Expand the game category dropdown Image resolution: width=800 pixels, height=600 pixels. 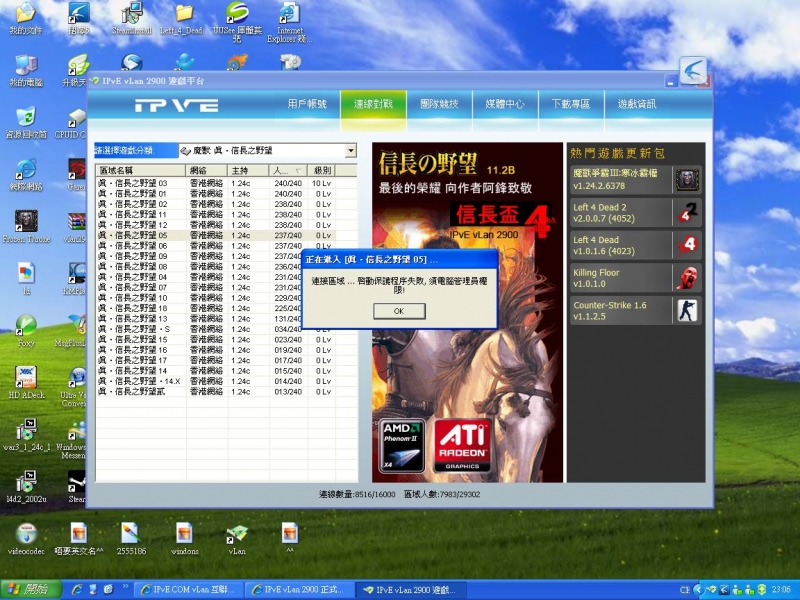pyautogui.click(x=350, y=151)
